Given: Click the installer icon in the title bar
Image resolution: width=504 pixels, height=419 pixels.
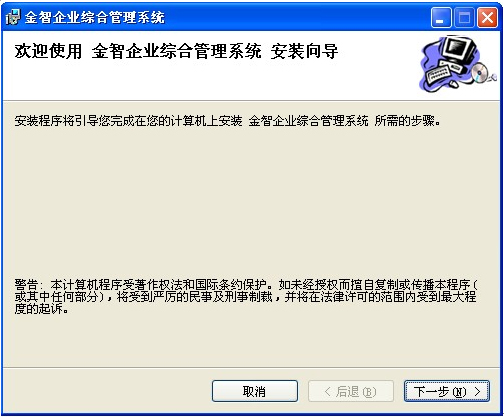Looking at the screenshot, I should pyautogui.click(x=13, y=17).
